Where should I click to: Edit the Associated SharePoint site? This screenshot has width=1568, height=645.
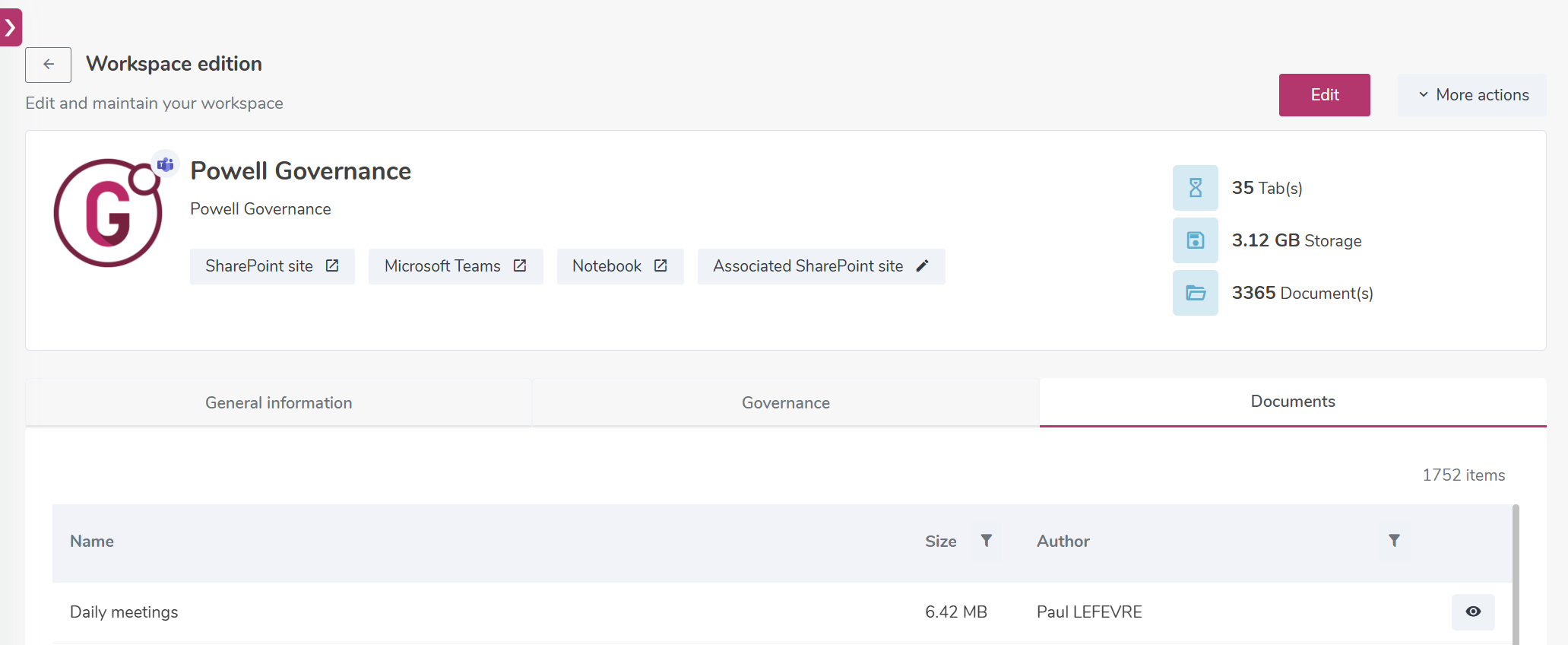822,266
